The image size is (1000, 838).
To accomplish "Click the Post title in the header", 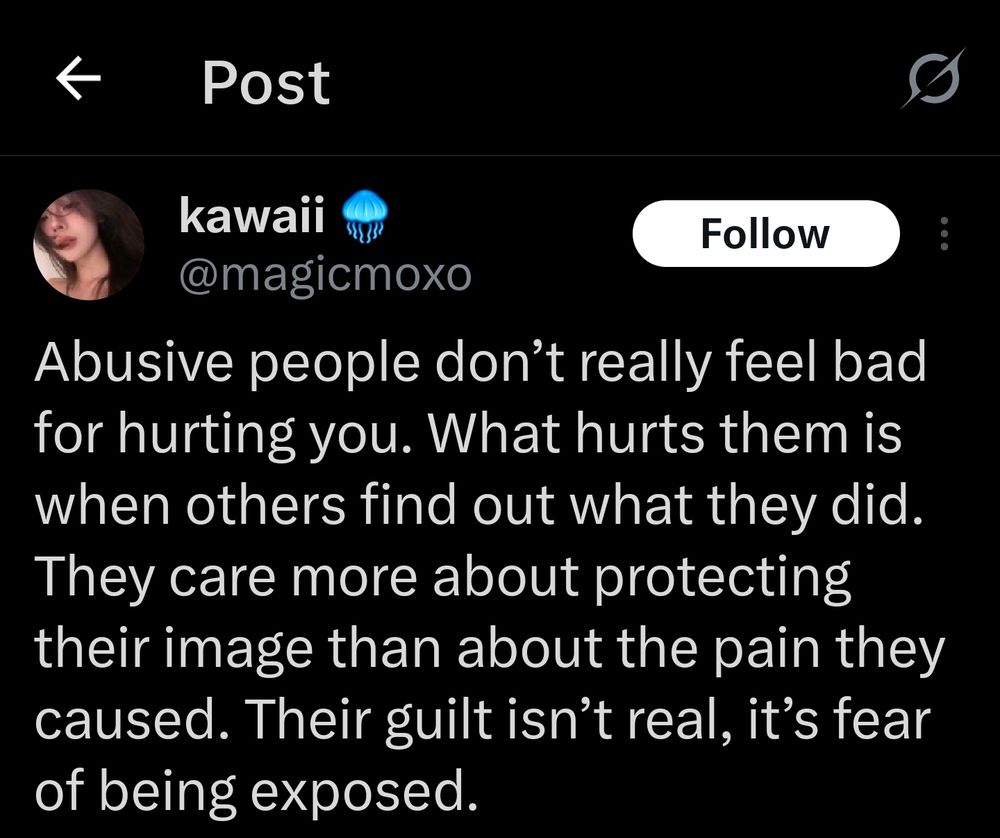I will (x=266, y=82).
